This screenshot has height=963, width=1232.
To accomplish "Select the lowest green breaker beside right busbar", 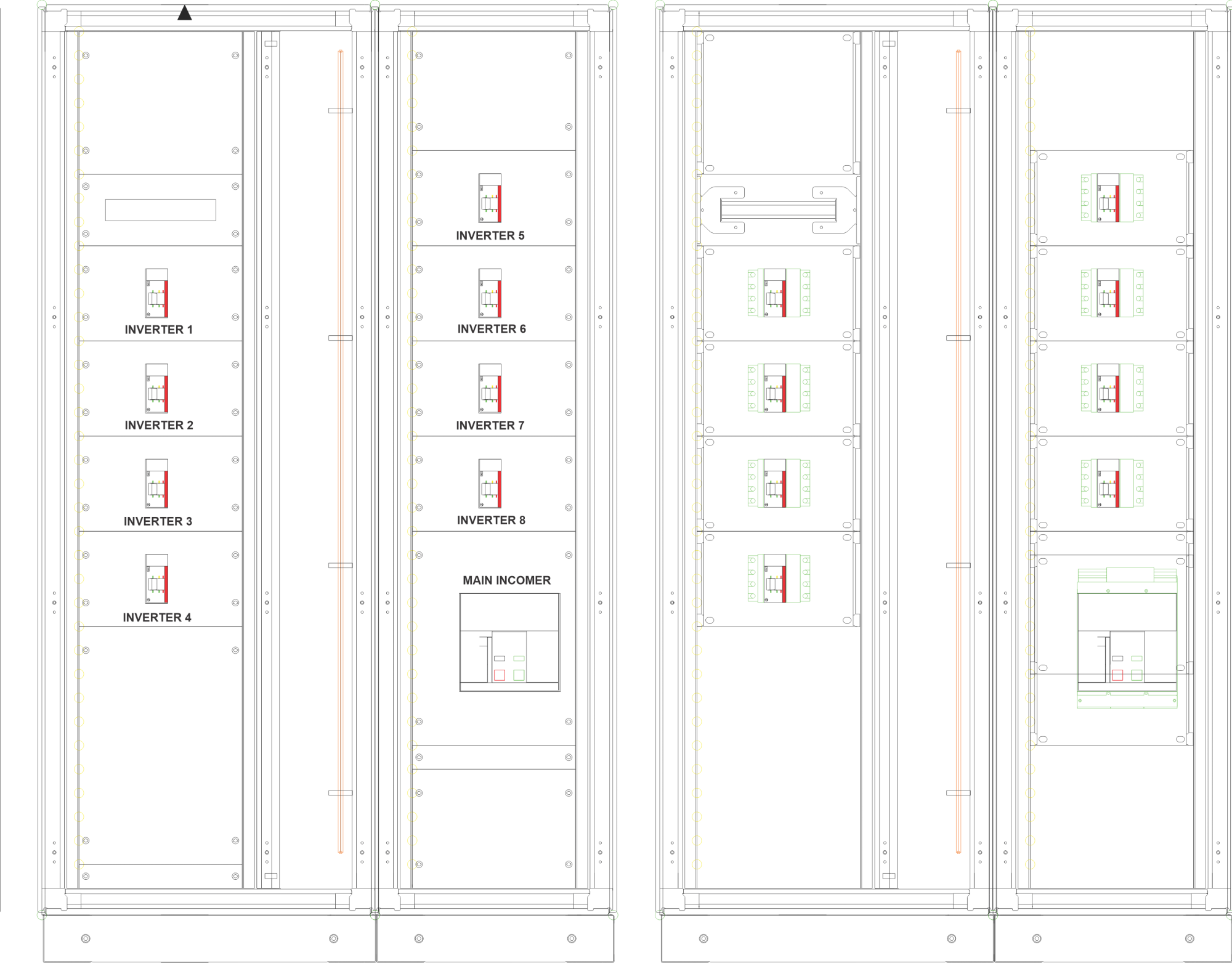I will (x=779, y=579).
